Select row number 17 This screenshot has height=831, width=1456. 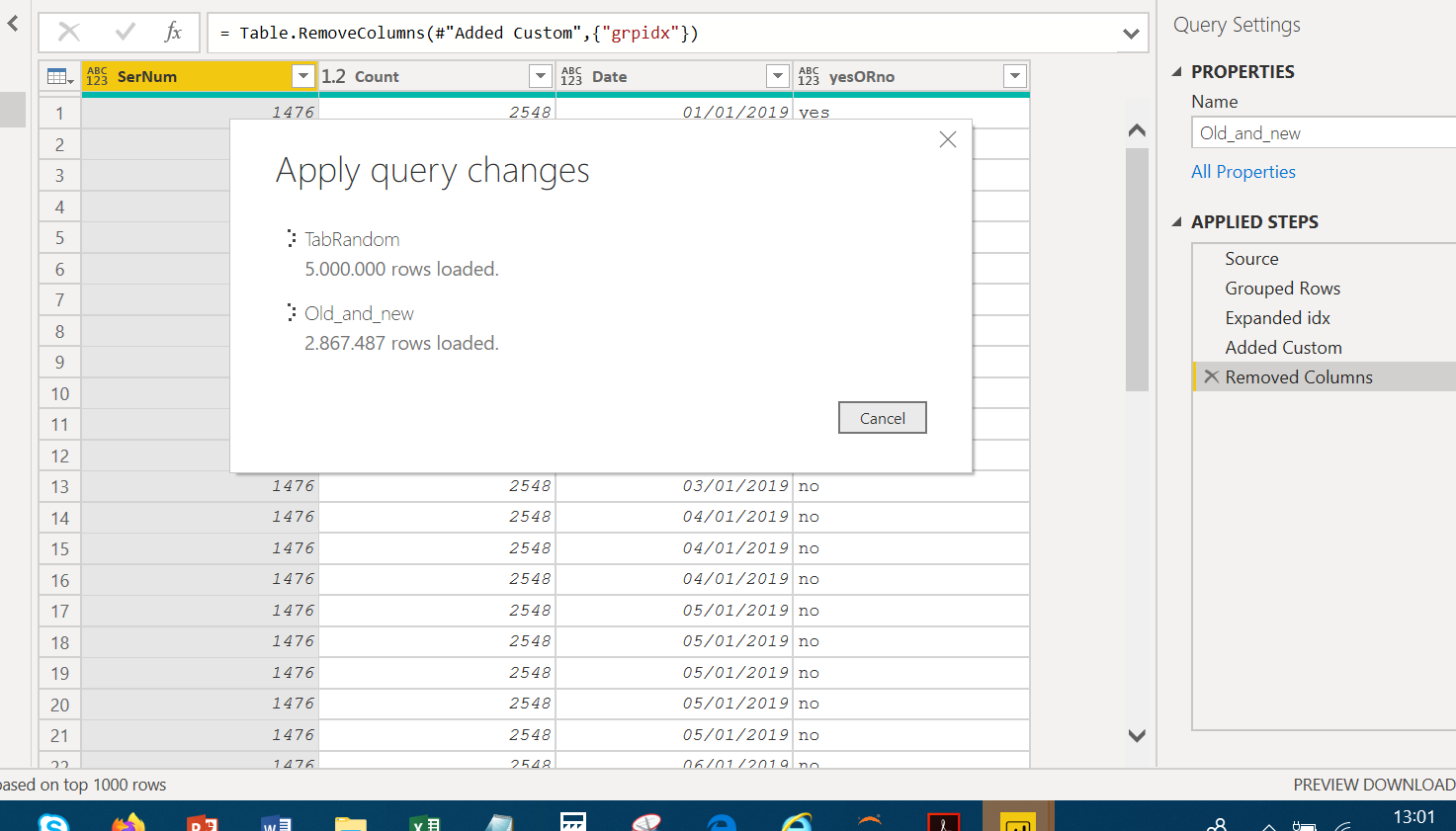60,611
